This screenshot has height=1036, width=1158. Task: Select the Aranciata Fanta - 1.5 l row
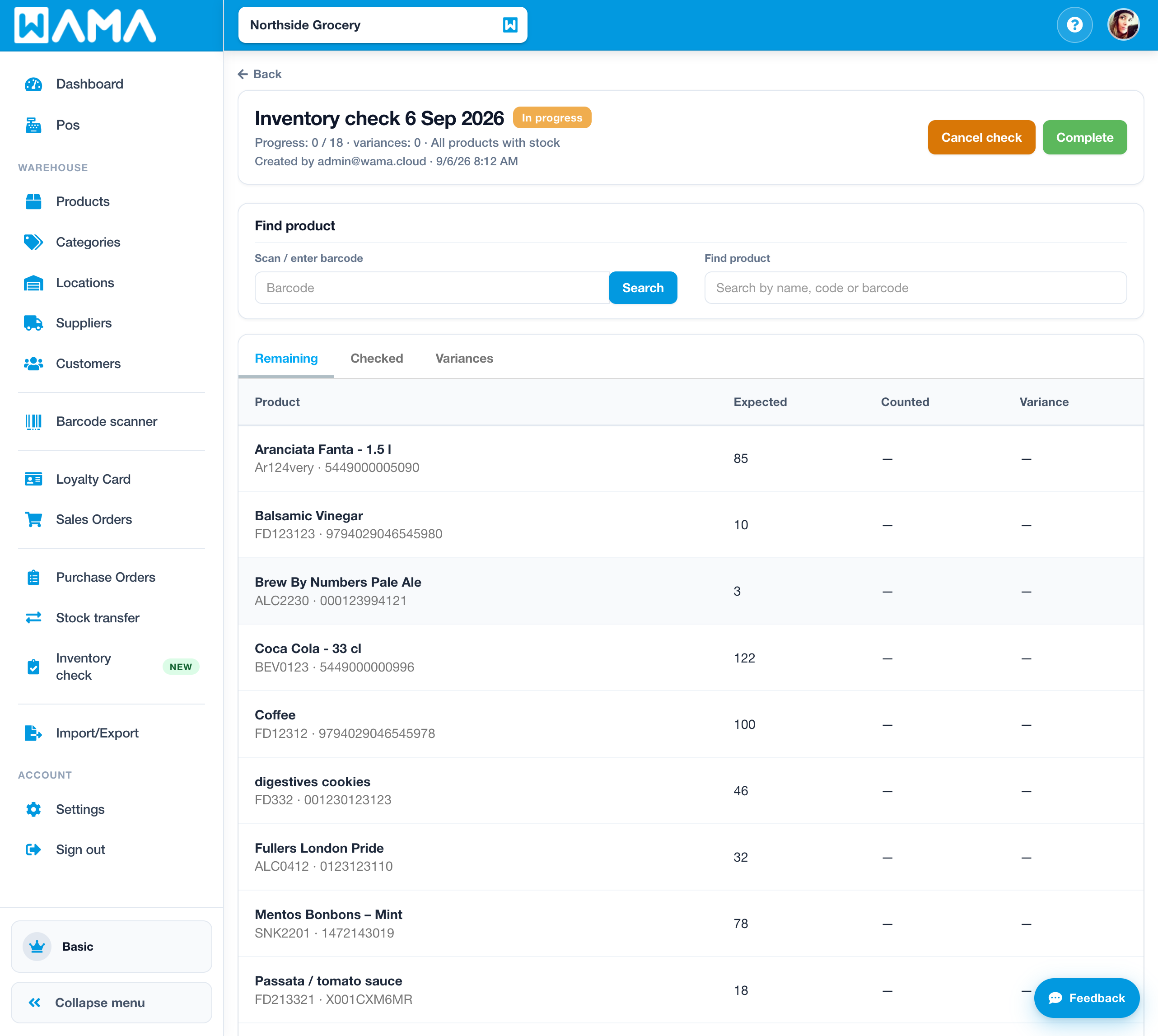coord(691,458)
